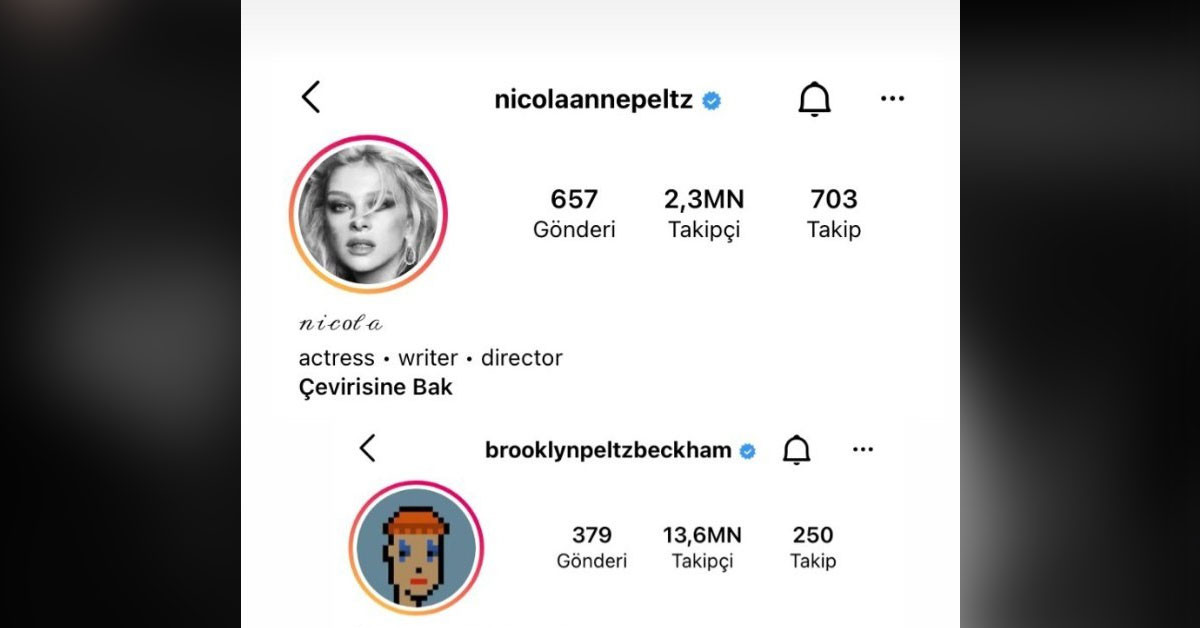This screenshot has width=1200, height=628.
Task: View Nicola's 657 Gönderi posts
Action: [574, 214]
